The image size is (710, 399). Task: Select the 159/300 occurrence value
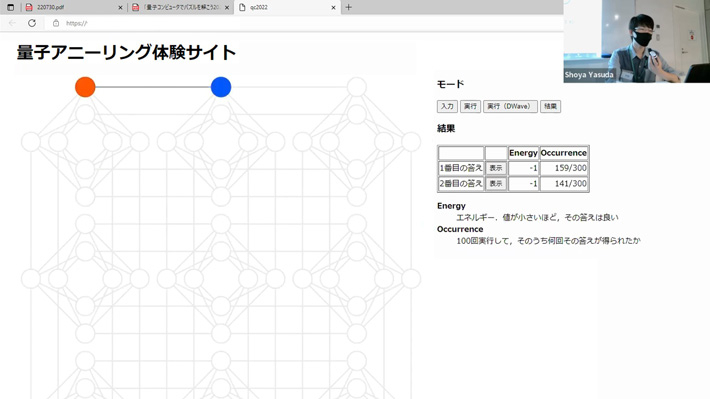[571, 168]
